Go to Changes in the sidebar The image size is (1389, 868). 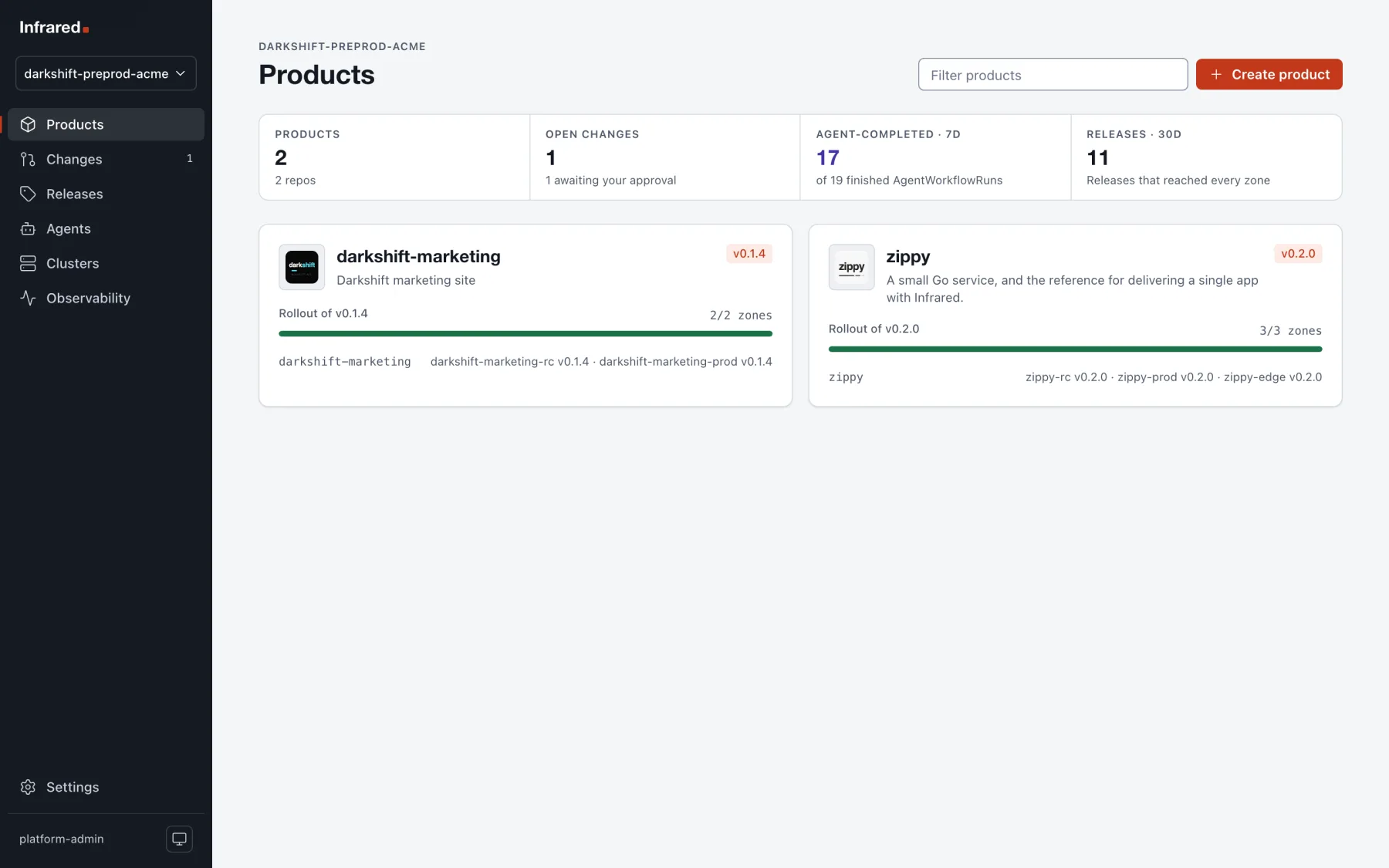point(106,159)
